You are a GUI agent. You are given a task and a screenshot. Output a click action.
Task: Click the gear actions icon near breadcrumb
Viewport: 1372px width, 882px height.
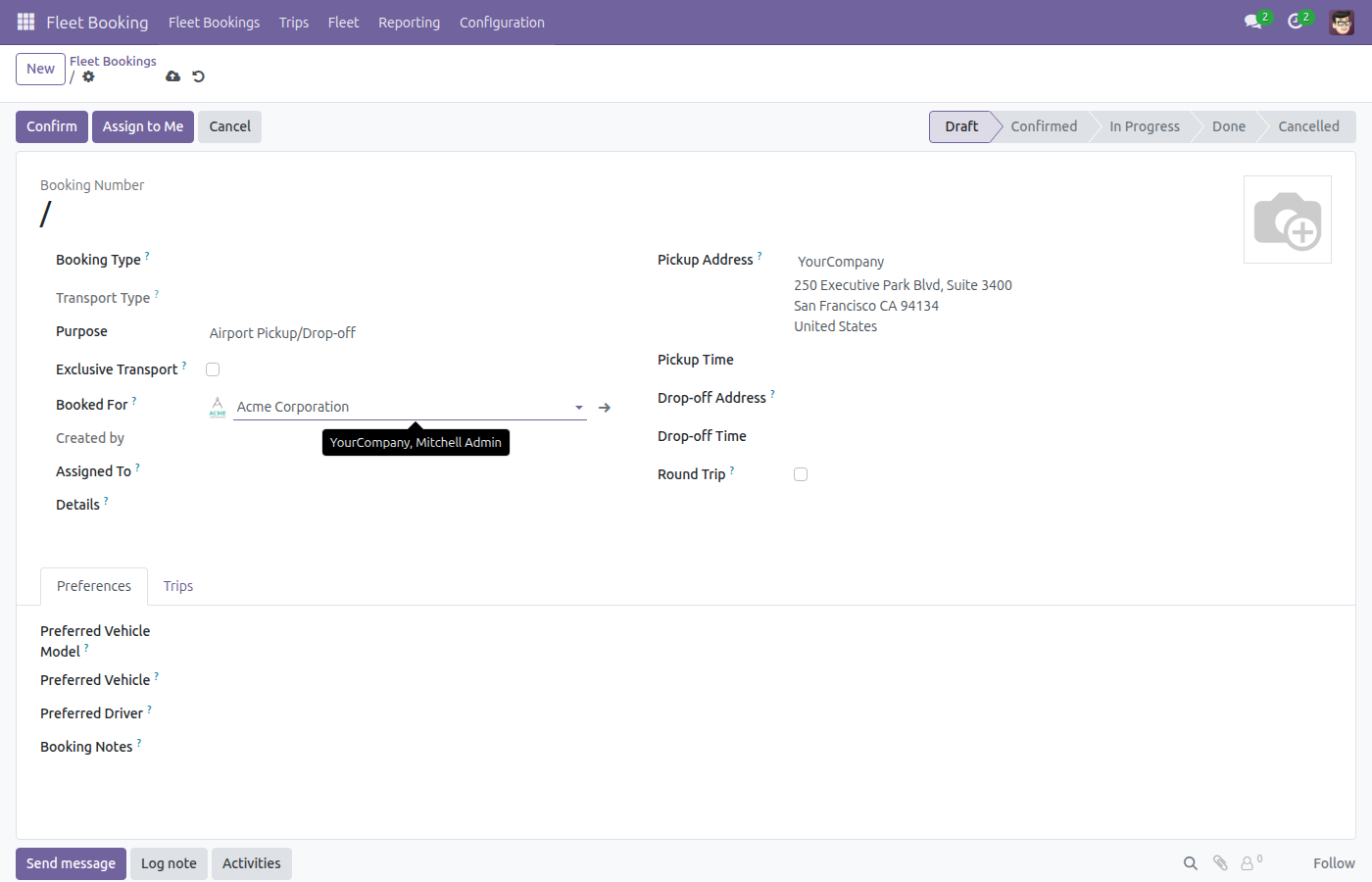point(88,76)
